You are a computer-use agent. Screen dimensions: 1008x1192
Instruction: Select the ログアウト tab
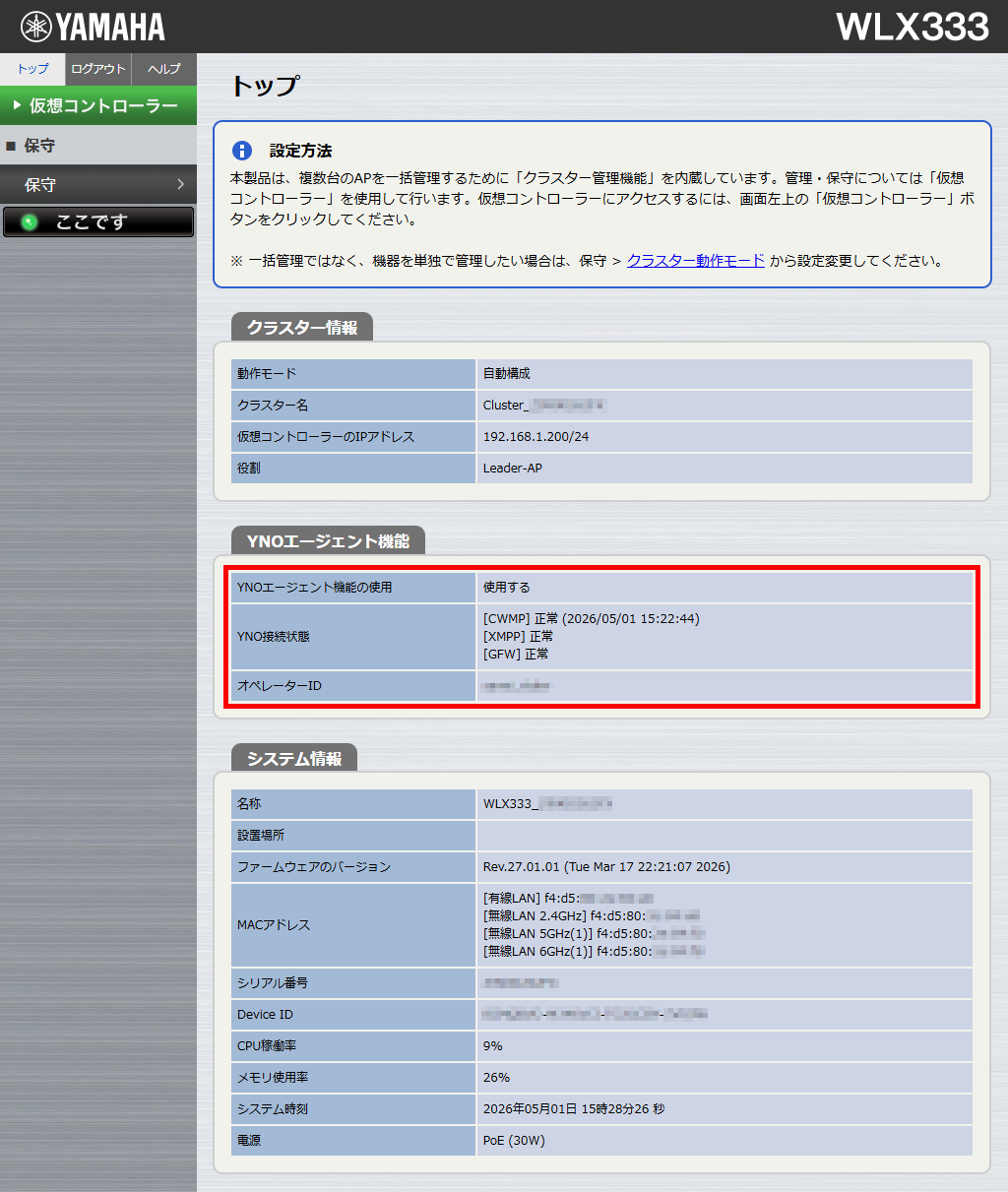click(x=98, y=69)
